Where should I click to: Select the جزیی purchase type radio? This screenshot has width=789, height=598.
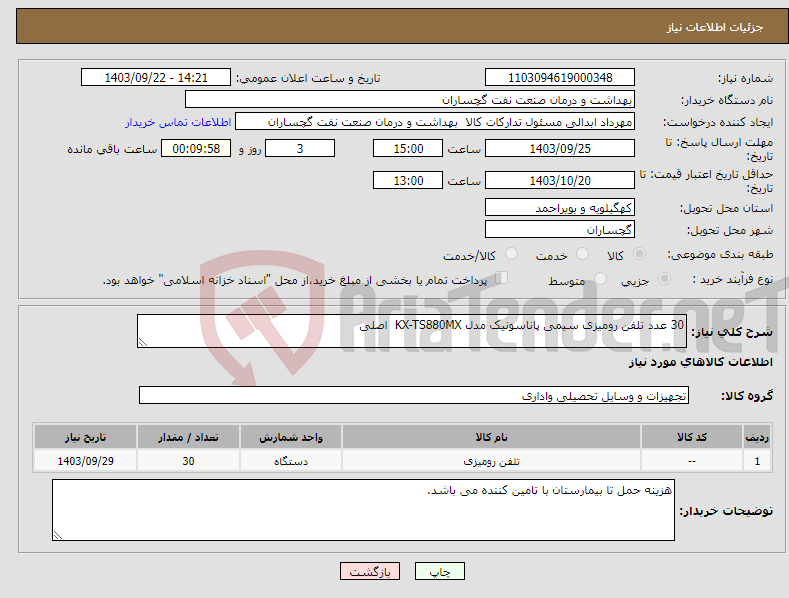click(x=664, y=278)
